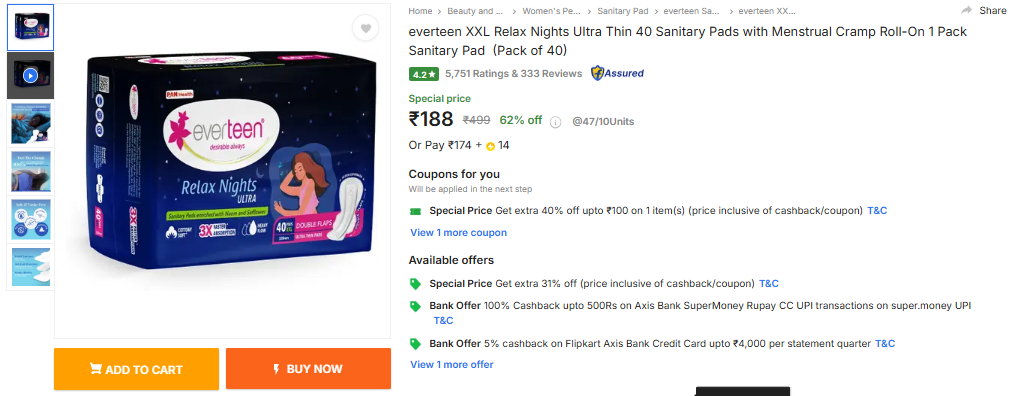Screen dimensions: 1012x396
Task: Open T&C link for the 40% off coupon
Action: (x=877, y=211)
